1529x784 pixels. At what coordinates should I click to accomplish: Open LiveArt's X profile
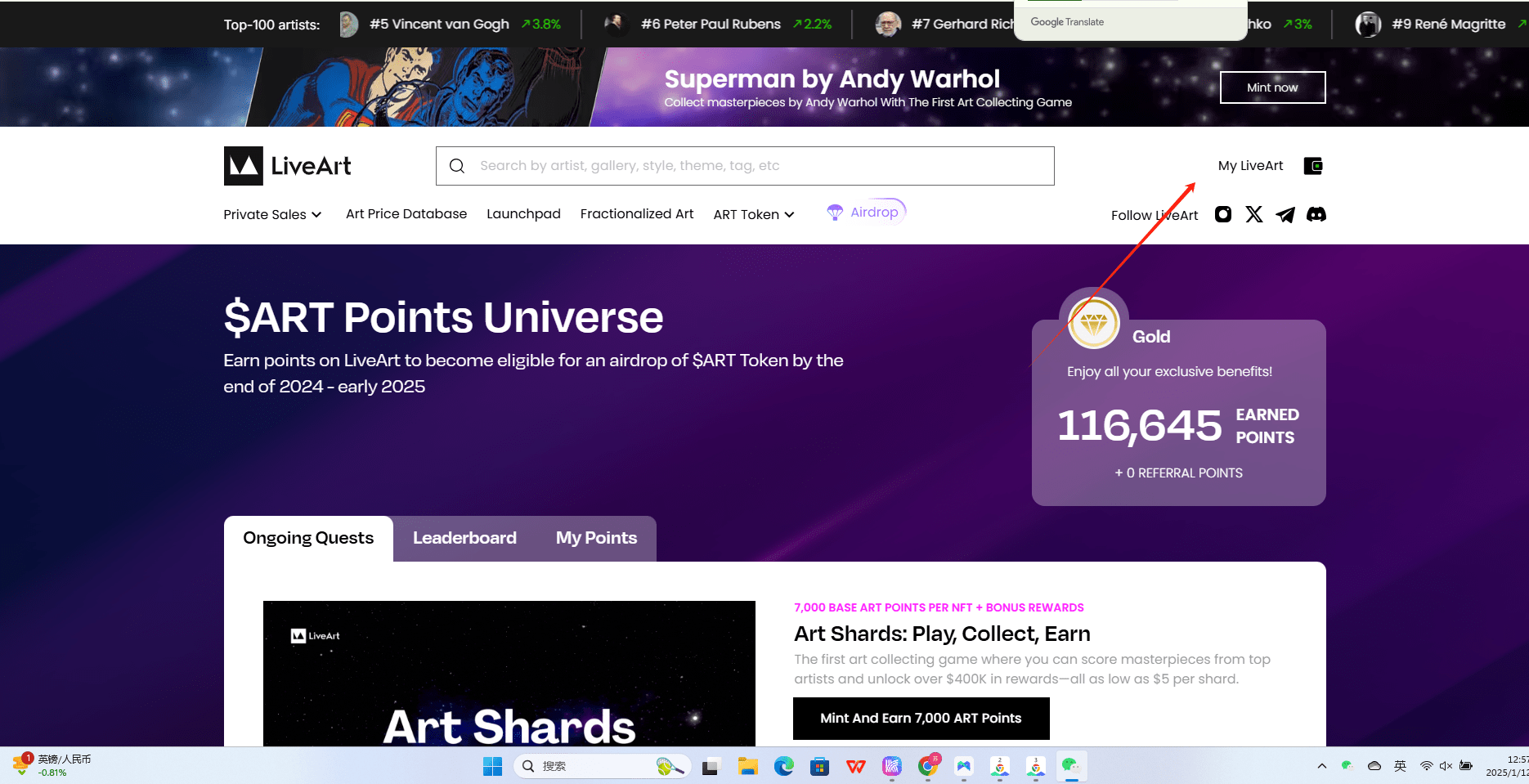point(1254,214)
